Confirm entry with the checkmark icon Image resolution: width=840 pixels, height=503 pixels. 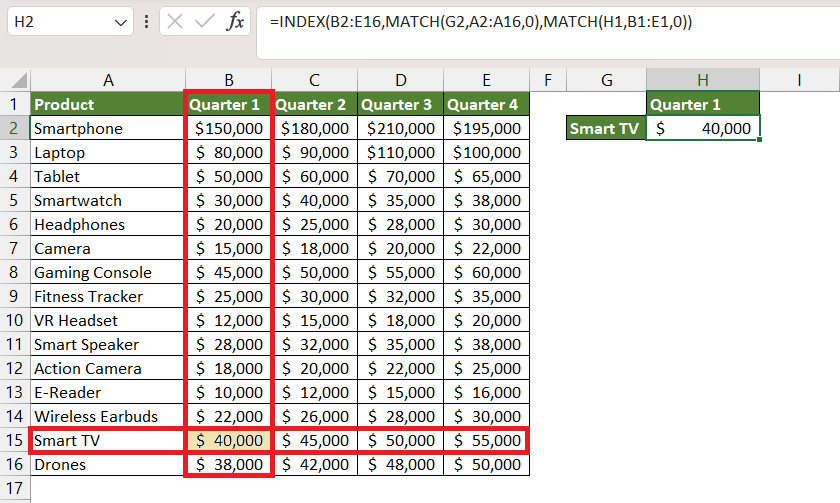(x=205, y=21)
